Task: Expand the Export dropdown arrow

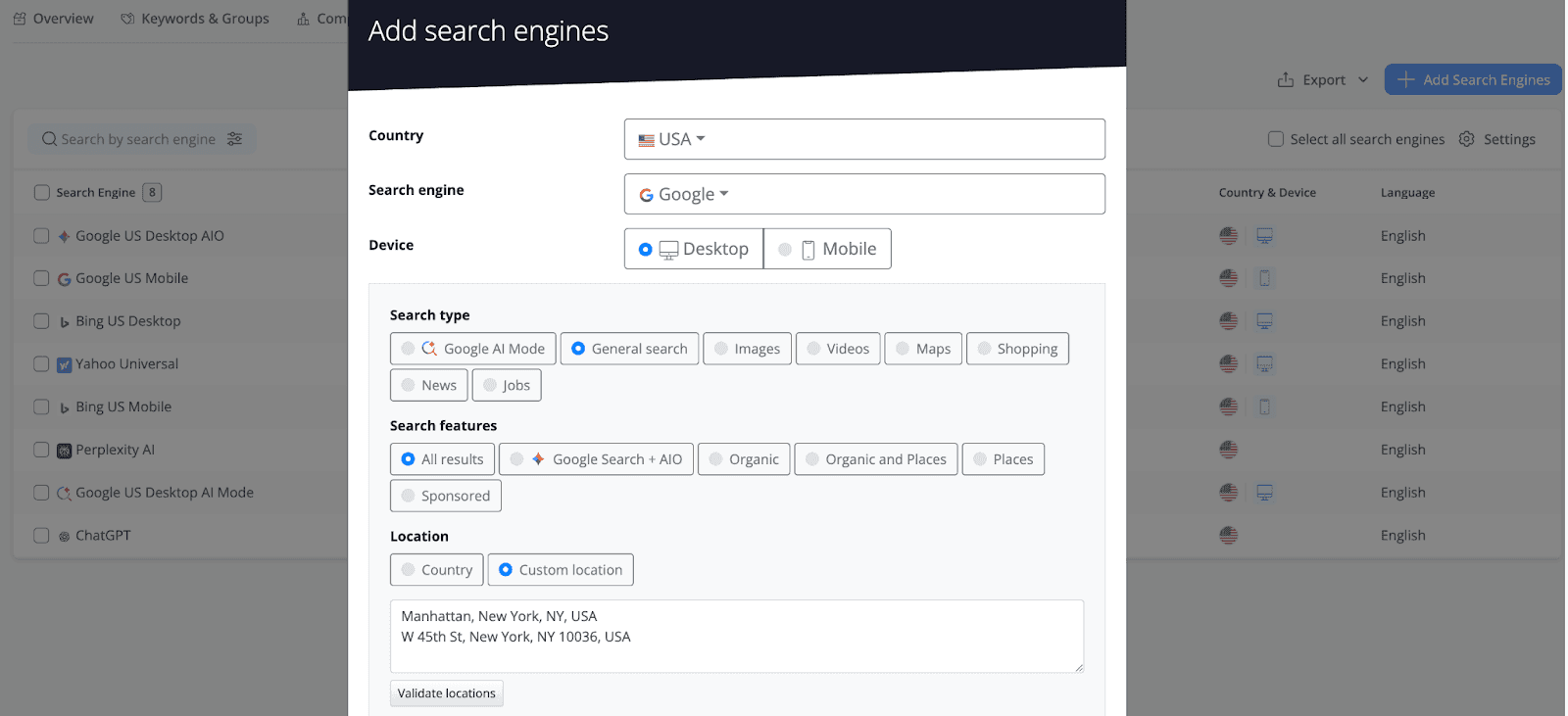Action: click(x=1363, y=80)
